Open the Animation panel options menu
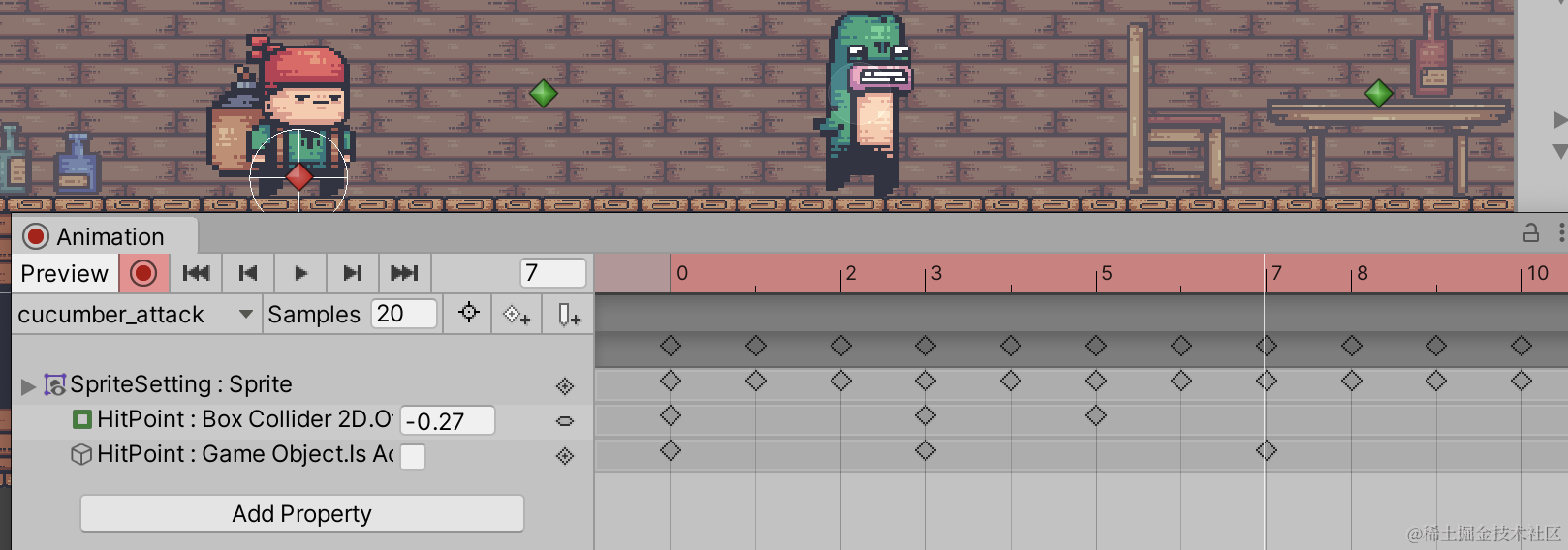Screen dimensions: 1568x550 click(1560, 233)
